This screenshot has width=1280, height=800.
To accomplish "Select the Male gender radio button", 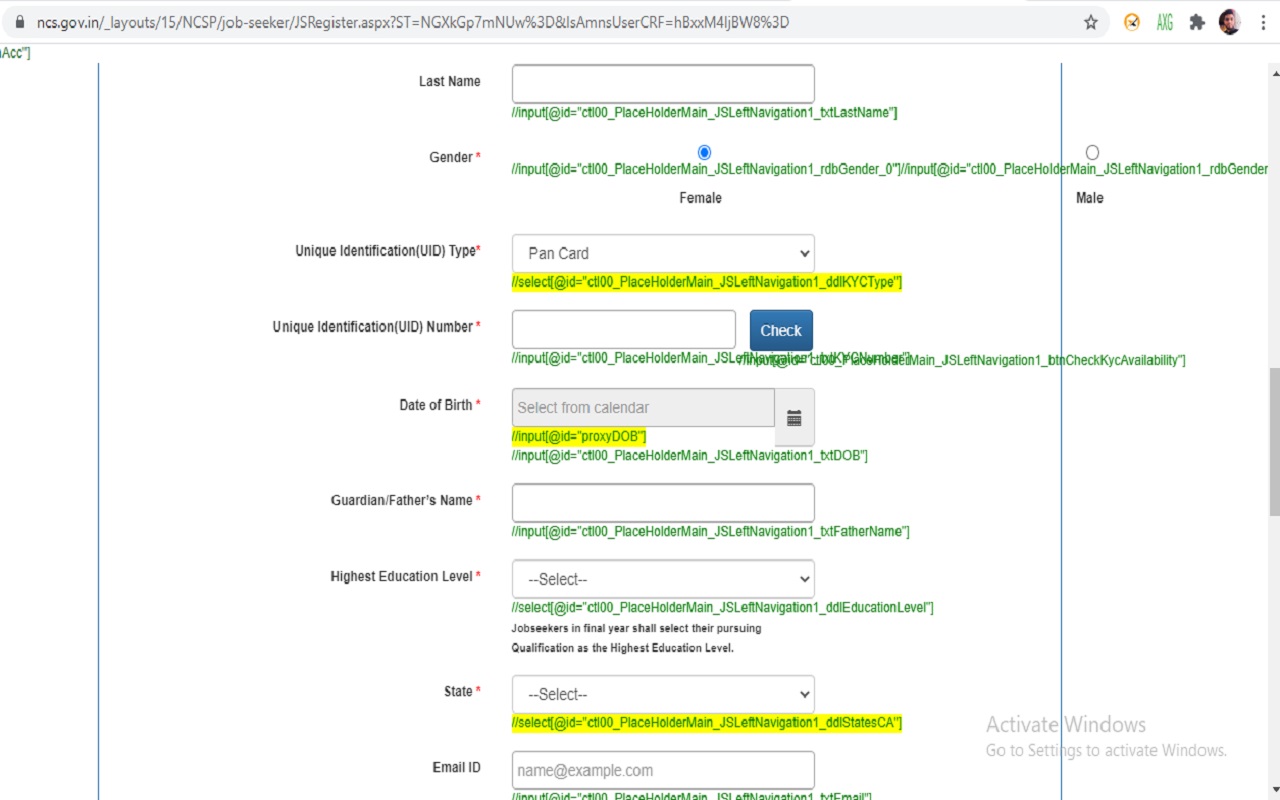I will coord(1092,152).
